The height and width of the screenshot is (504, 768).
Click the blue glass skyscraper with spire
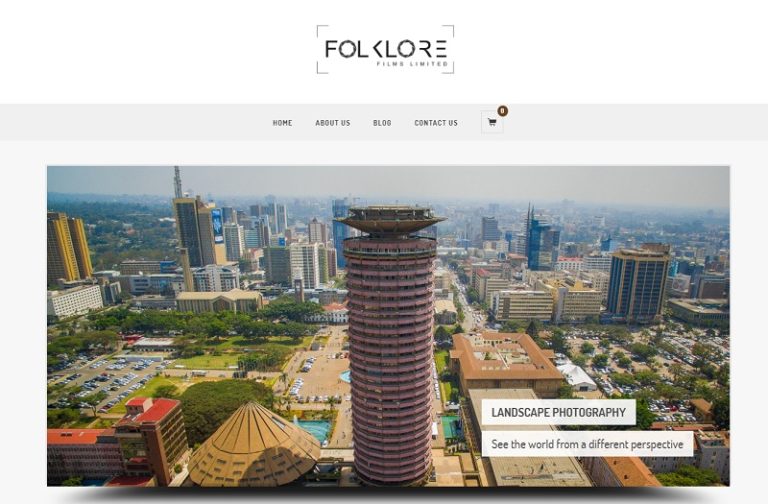[x=541, y=241]
